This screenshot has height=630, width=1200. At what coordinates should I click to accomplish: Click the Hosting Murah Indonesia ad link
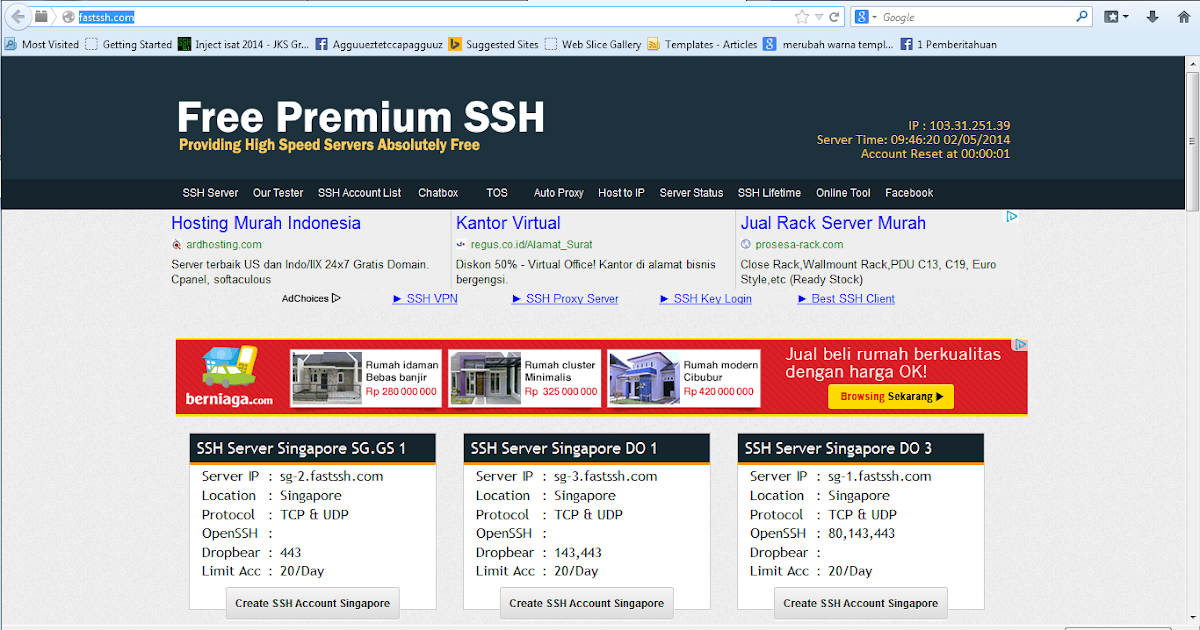[x=266, y=223]
